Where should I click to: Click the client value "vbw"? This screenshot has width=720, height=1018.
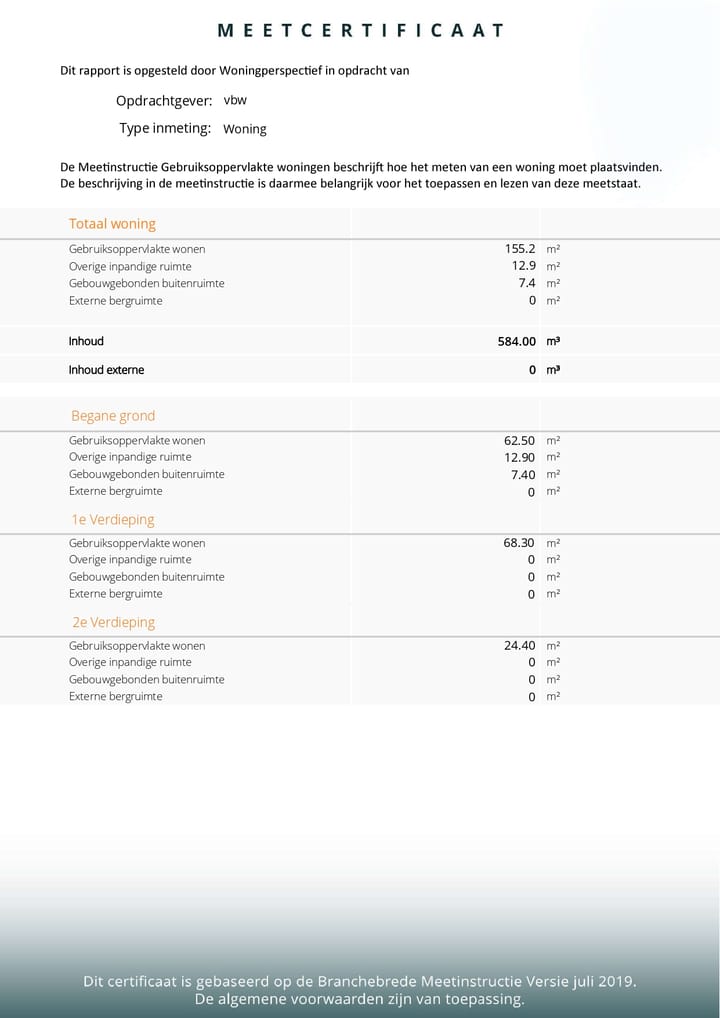235,101
